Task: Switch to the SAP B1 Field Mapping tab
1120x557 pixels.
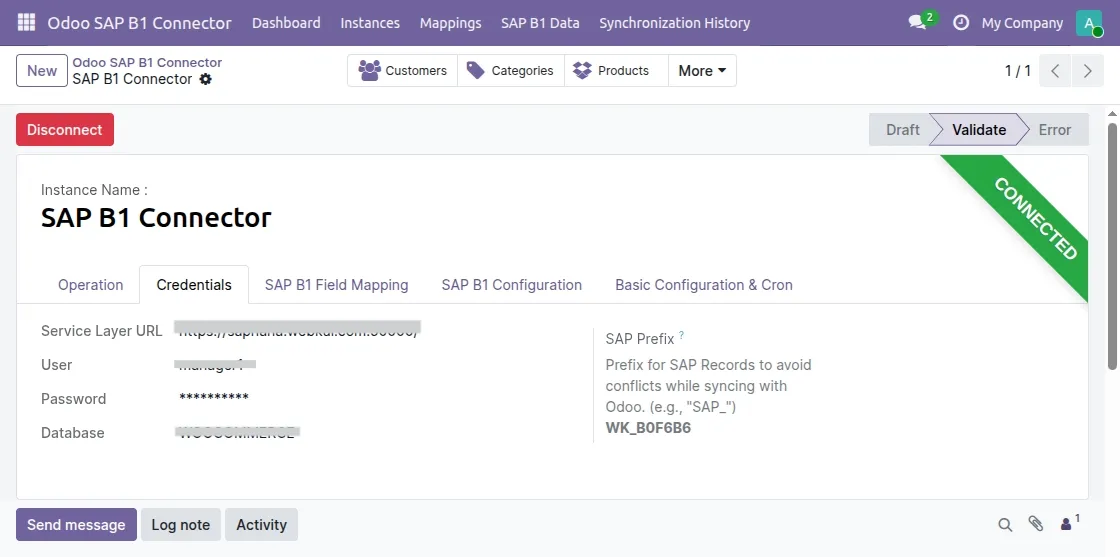Action: tap(336, 285)
